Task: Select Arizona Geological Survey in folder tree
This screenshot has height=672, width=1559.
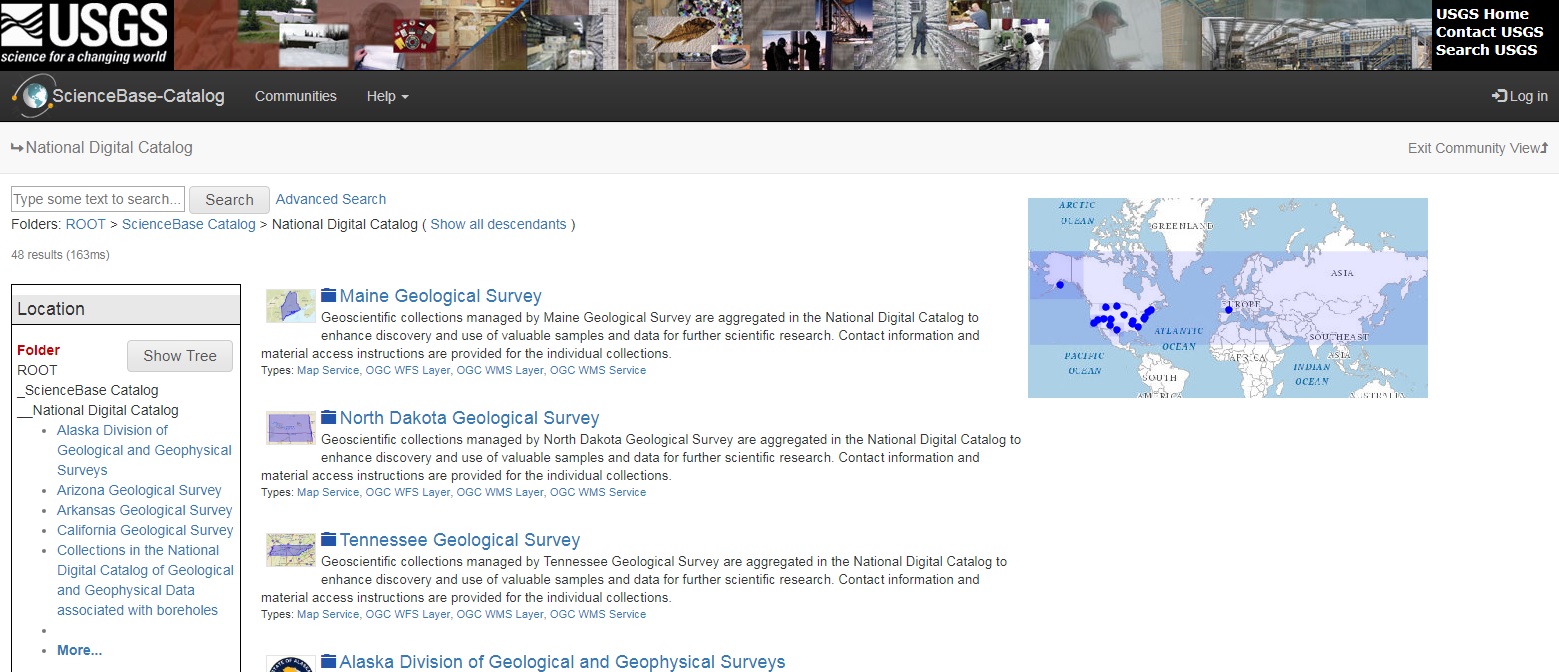Action: tap(139, 490)
